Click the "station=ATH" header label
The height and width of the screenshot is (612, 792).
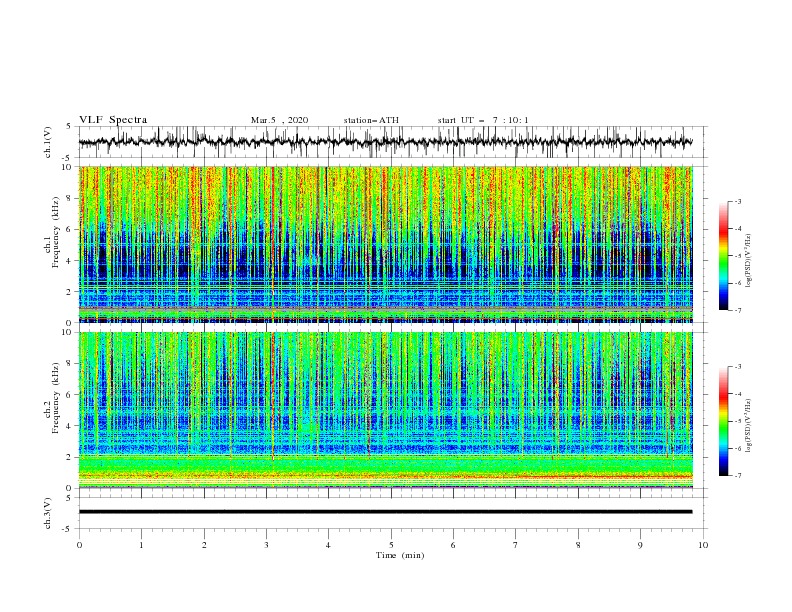[x=371, y=120]
